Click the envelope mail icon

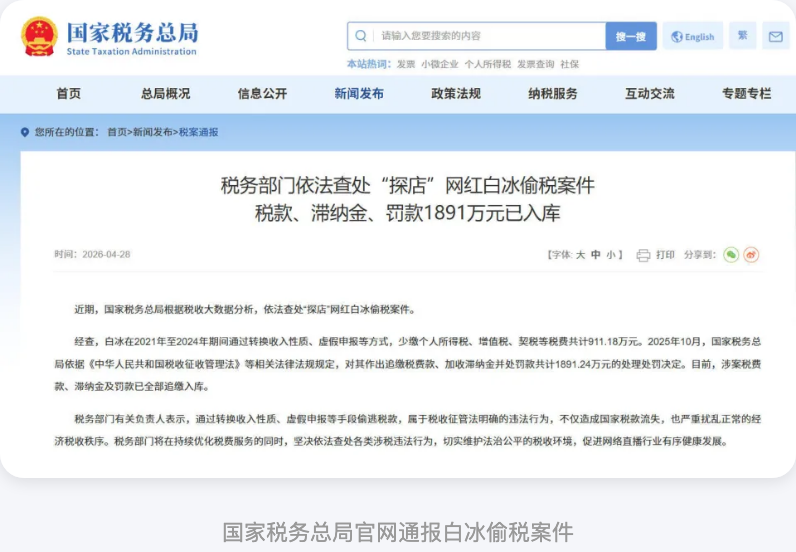pos(775,36)
